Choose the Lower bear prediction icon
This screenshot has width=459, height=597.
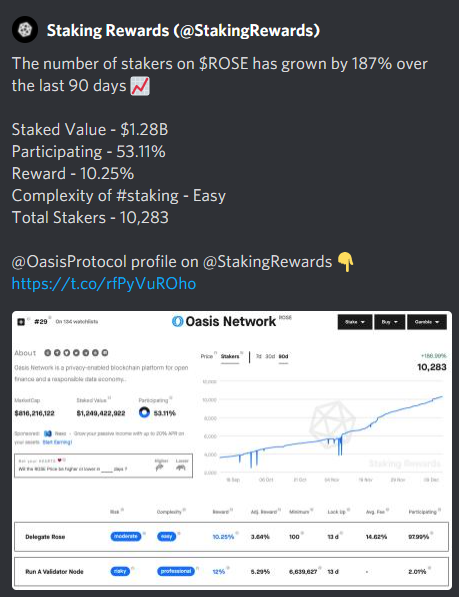(182, 465)
